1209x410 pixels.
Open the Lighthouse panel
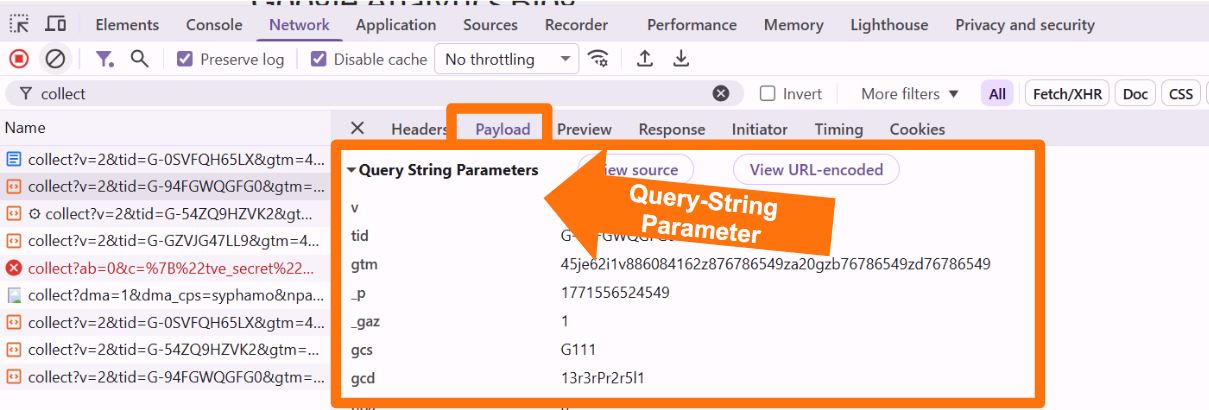tap(889, 24)
